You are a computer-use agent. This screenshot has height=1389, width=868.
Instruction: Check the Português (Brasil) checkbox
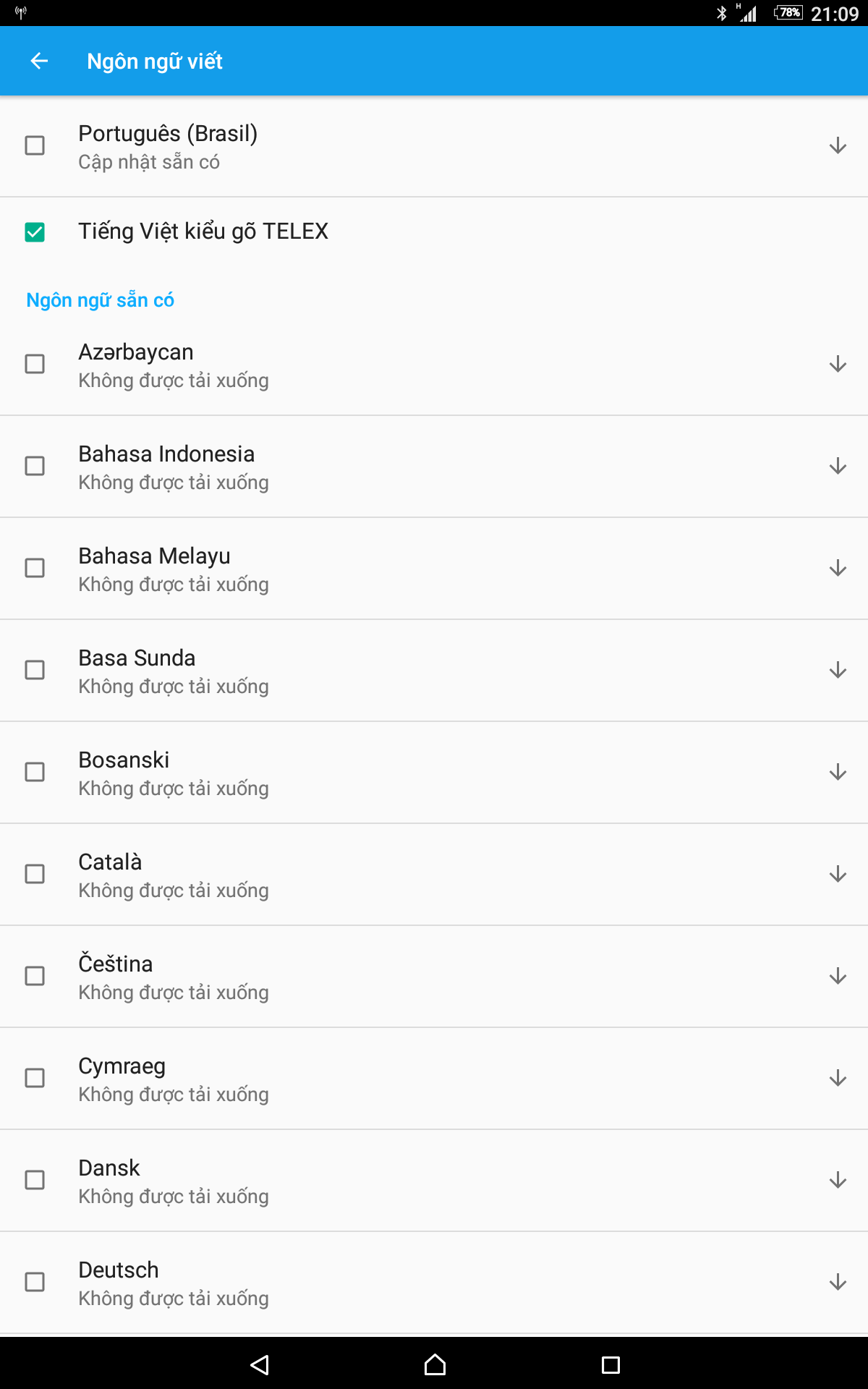pyautogui.click(x=35, y=145)
